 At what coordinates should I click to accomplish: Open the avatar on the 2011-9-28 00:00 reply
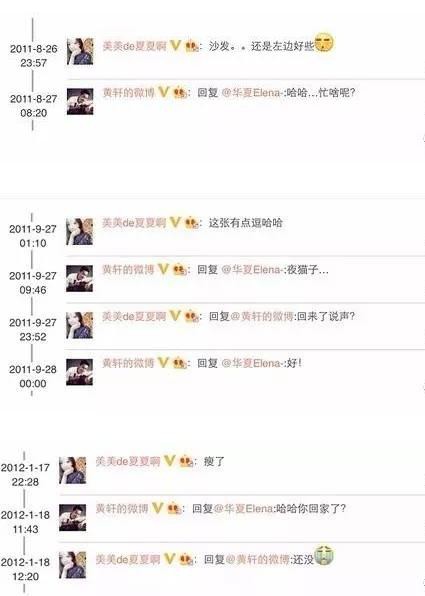pyautogui.click(x=79, y=372)
